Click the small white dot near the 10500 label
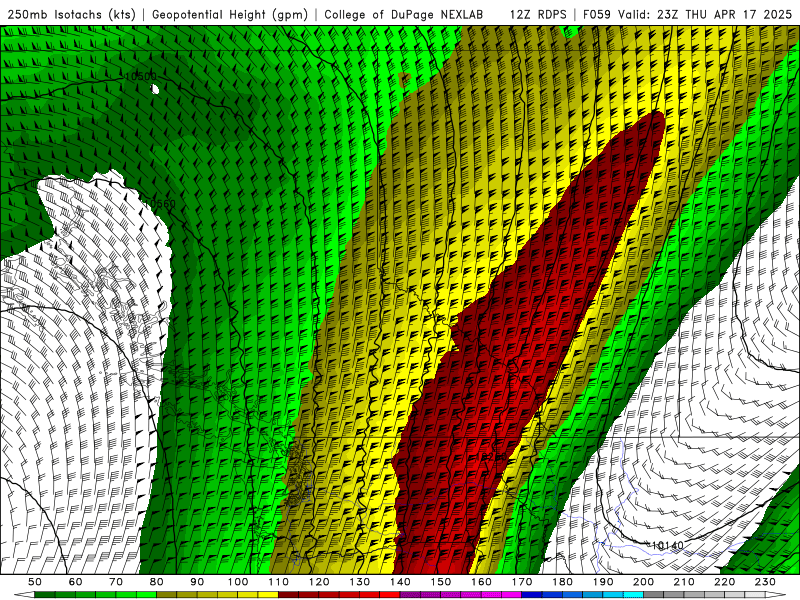 point(155,90)
